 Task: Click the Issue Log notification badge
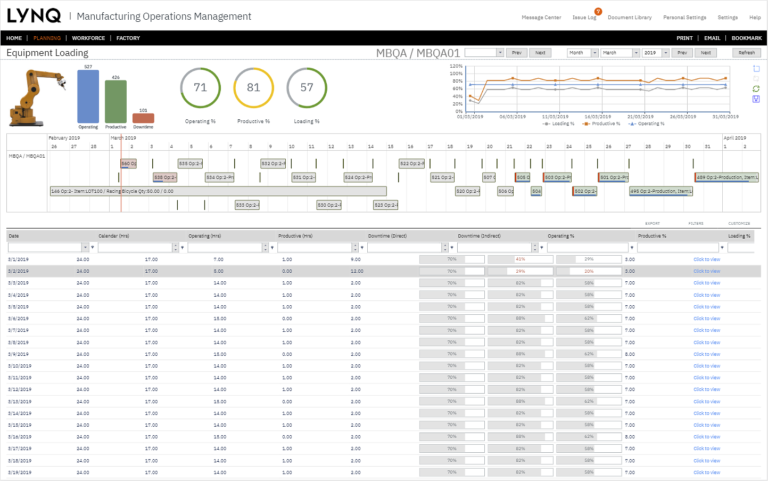[598, 11]
